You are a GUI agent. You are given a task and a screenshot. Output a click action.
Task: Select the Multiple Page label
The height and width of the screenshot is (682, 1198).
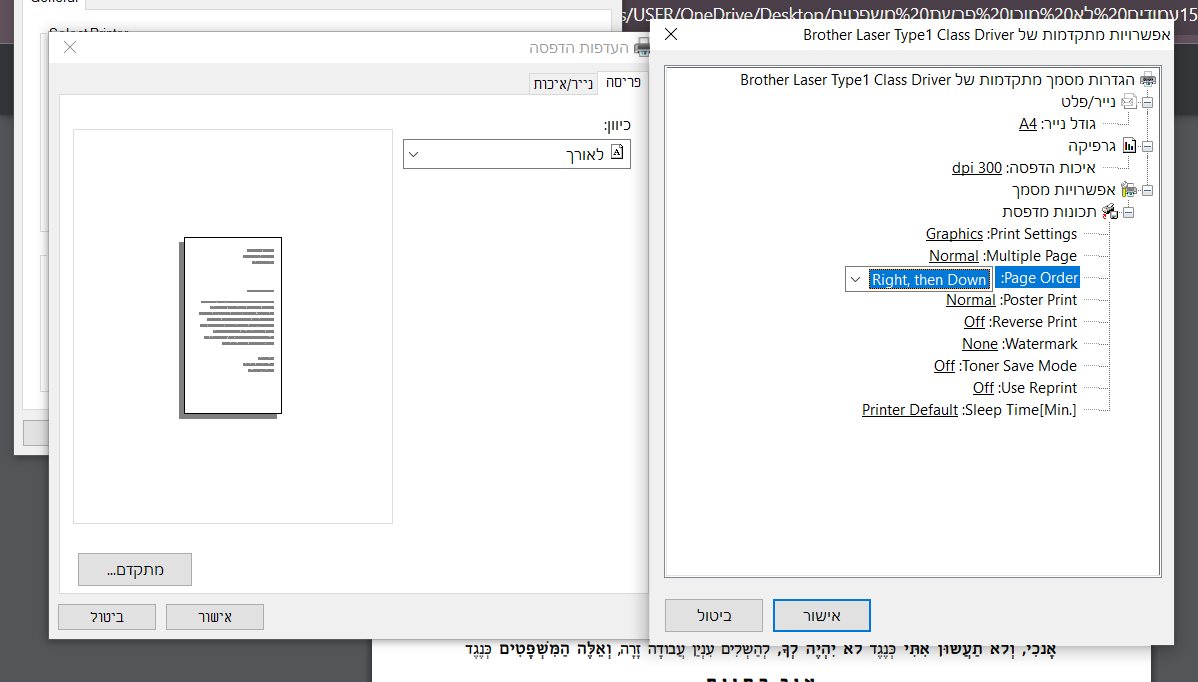point(1030,256)
